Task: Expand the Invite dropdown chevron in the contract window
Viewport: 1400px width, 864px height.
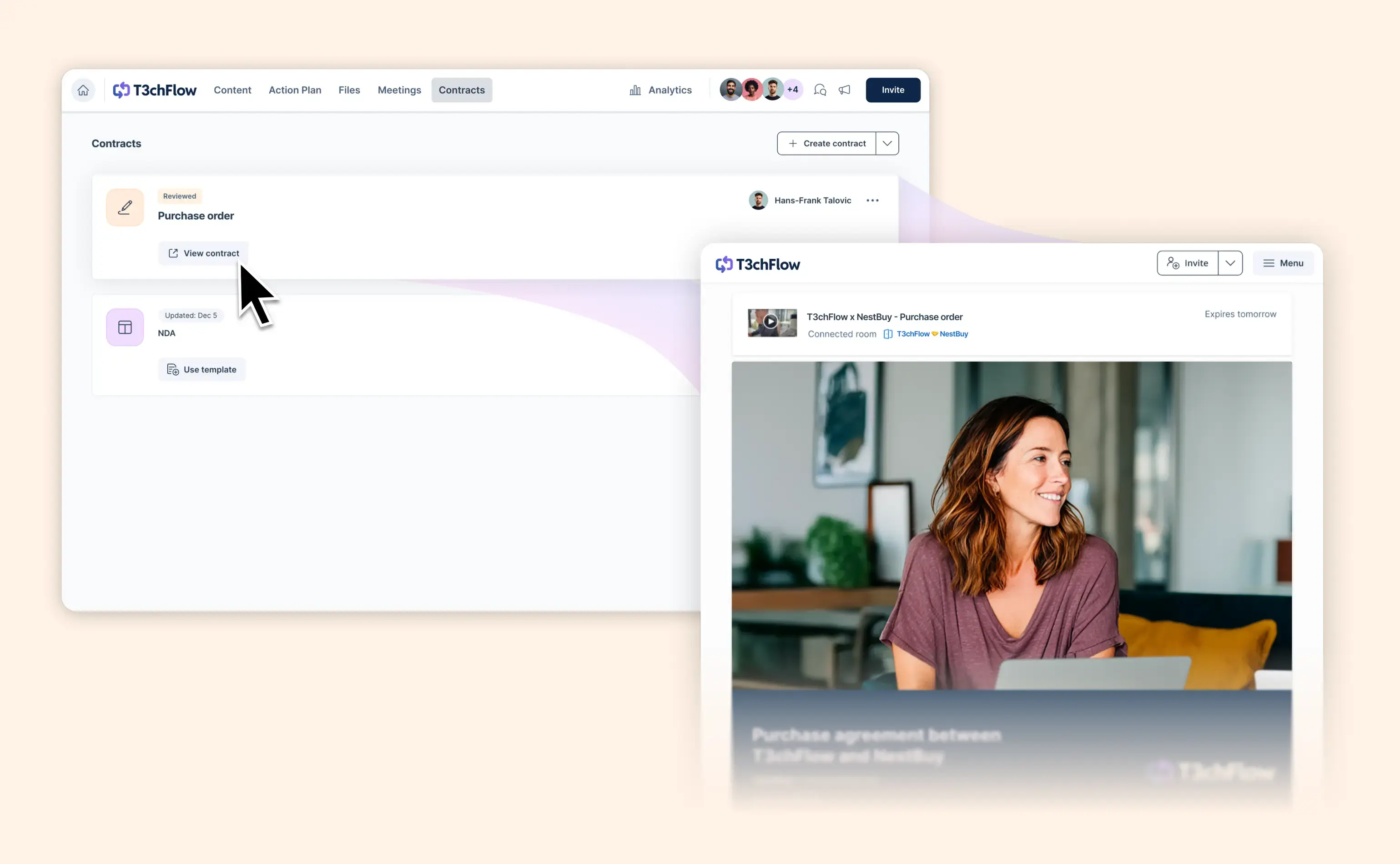Action: click(1230, 263)
